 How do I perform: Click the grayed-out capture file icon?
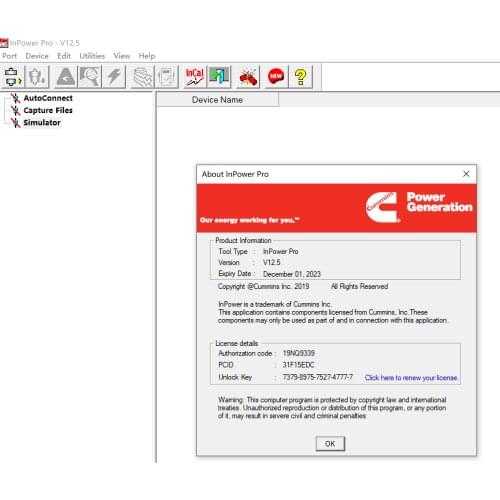(166, 77)
